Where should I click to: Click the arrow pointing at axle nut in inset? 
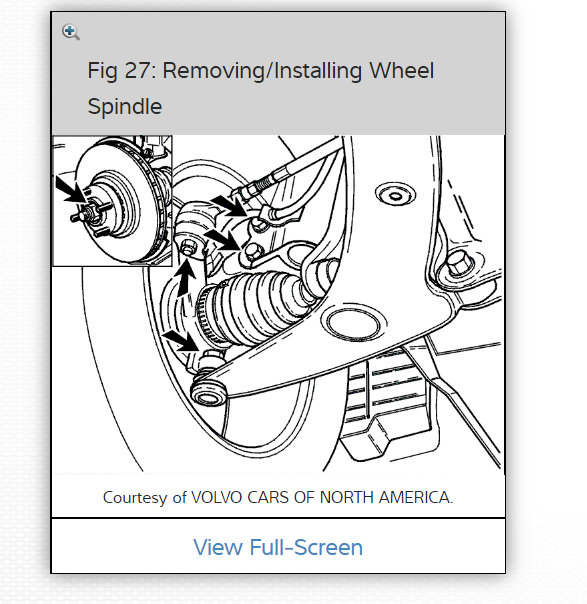[71, 190]
